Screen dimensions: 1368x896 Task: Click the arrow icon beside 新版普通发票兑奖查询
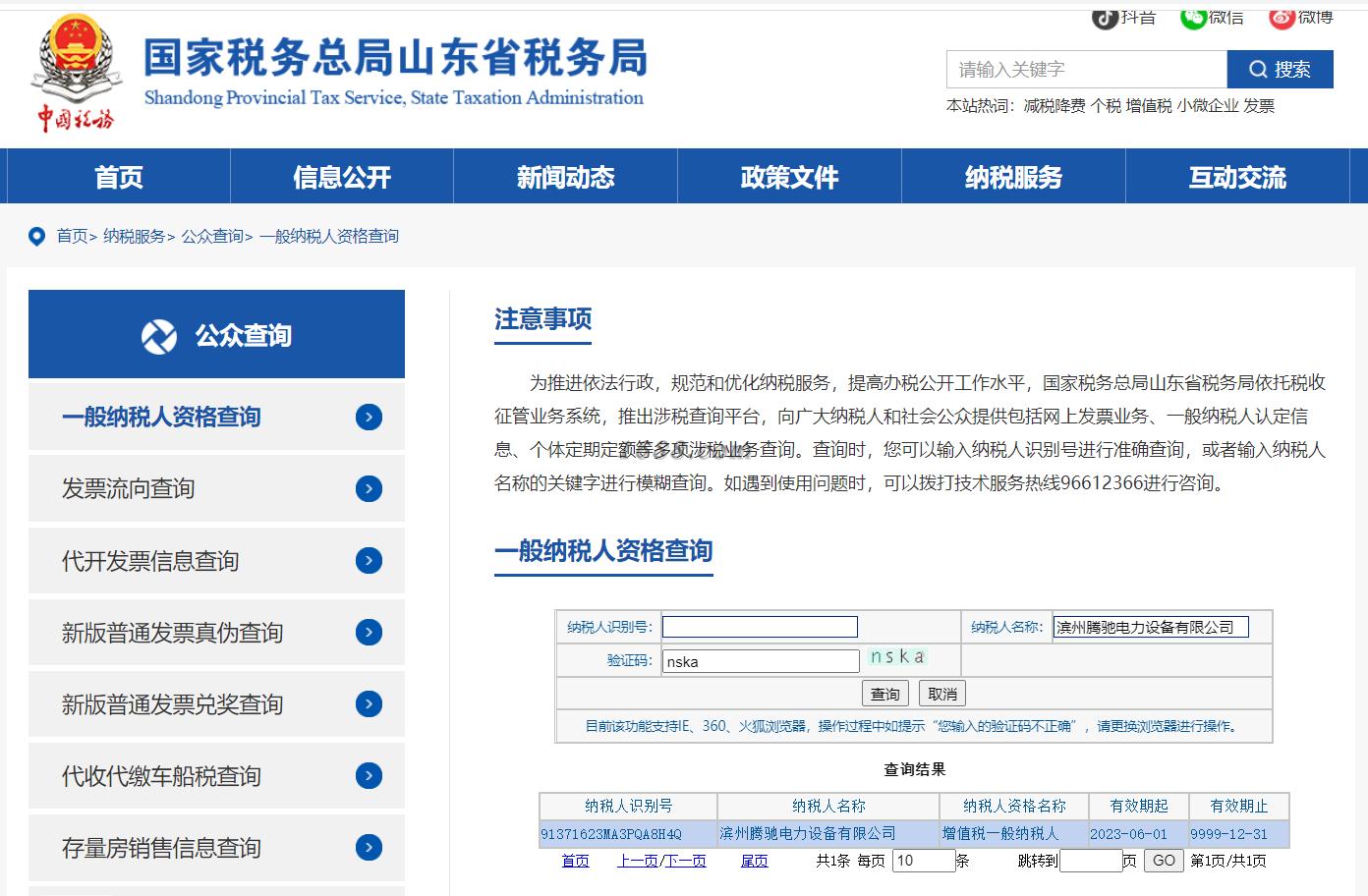(369, 704)
